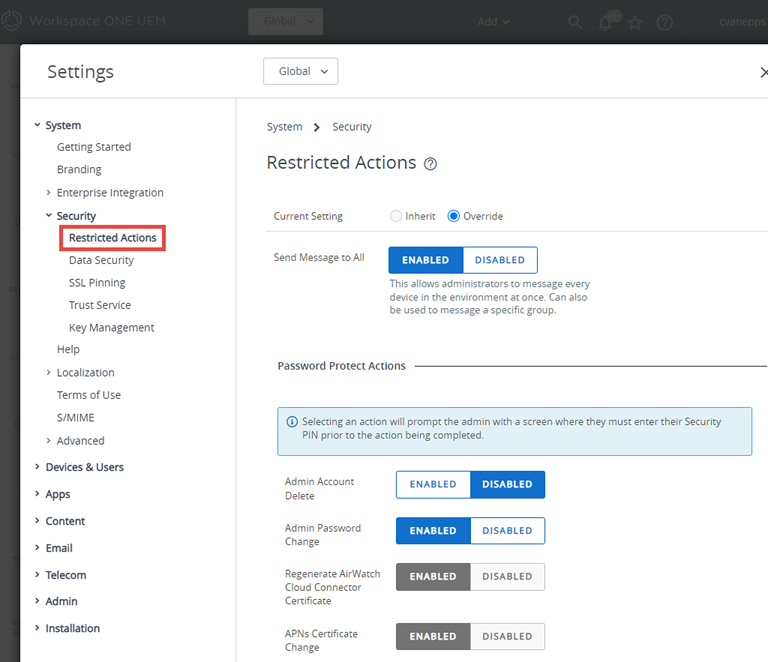Screen dimensions: 768x662
Task: Close the Settings dialog
Action: pos(763,72)
